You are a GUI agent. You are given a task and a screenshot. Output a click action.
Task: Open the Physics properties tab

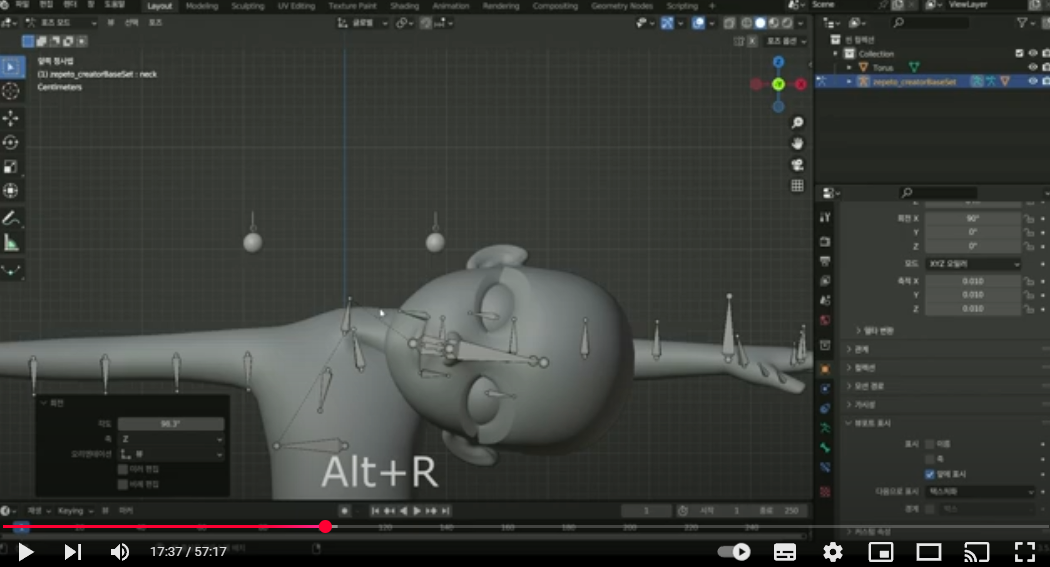click(825, 388)
